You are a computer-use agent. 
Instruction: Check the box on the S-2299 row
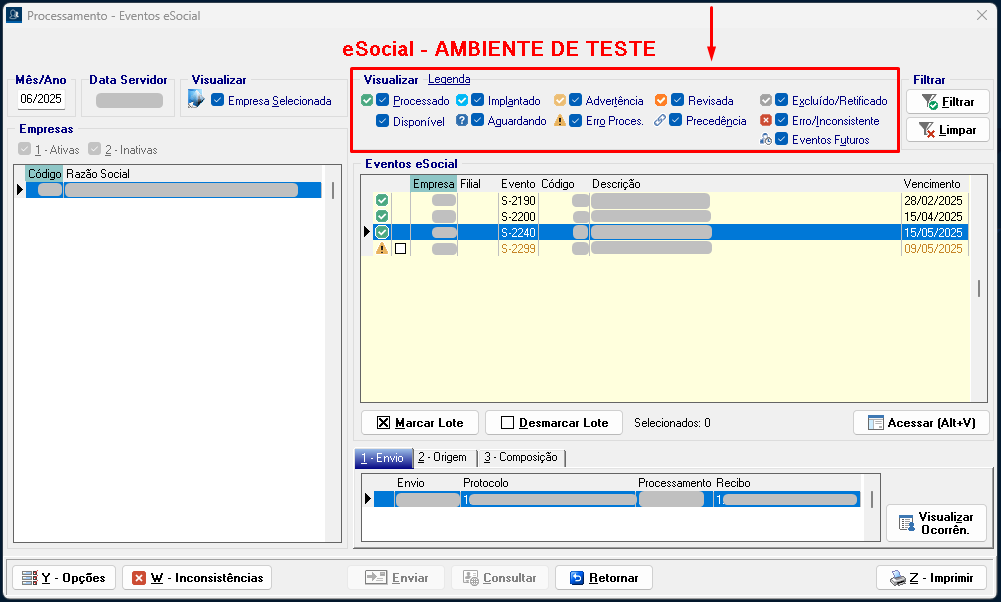tap(401, 249)
